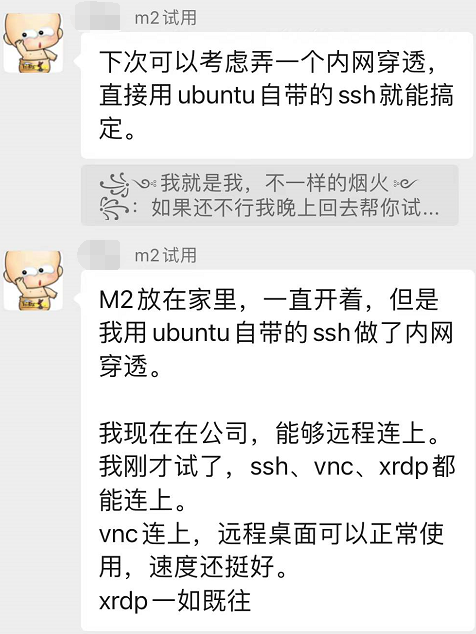Click the blurred nickname above the first message
The height and width of the screenshot is (634, 476).
pos(98,16)
